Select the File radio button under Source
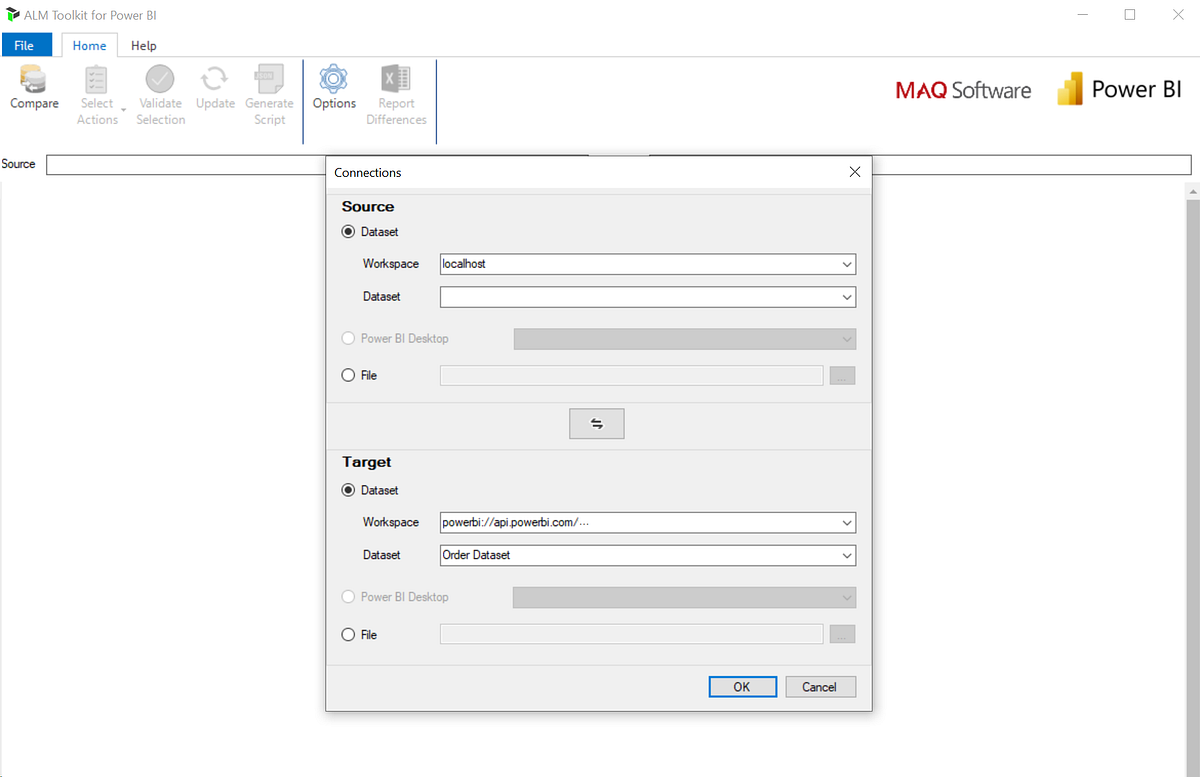1200x777 pixels. [348, 375]
